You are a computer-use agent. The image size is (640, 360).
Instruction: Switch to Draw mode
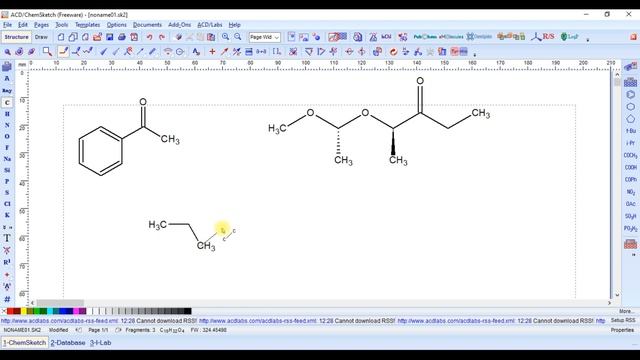(41, 37)
